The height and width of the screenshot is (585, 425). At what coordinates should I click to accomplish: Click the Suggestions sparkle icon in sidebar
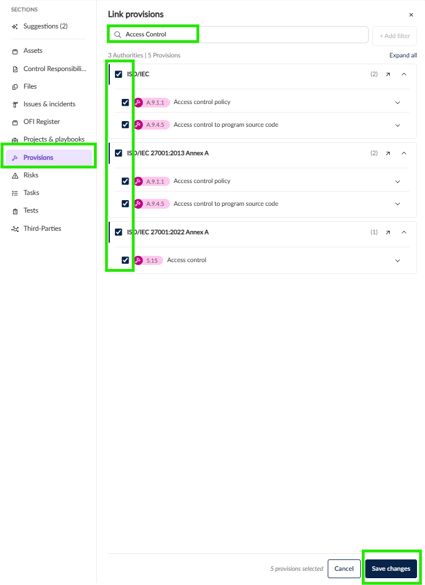click(x=15, y=26)
